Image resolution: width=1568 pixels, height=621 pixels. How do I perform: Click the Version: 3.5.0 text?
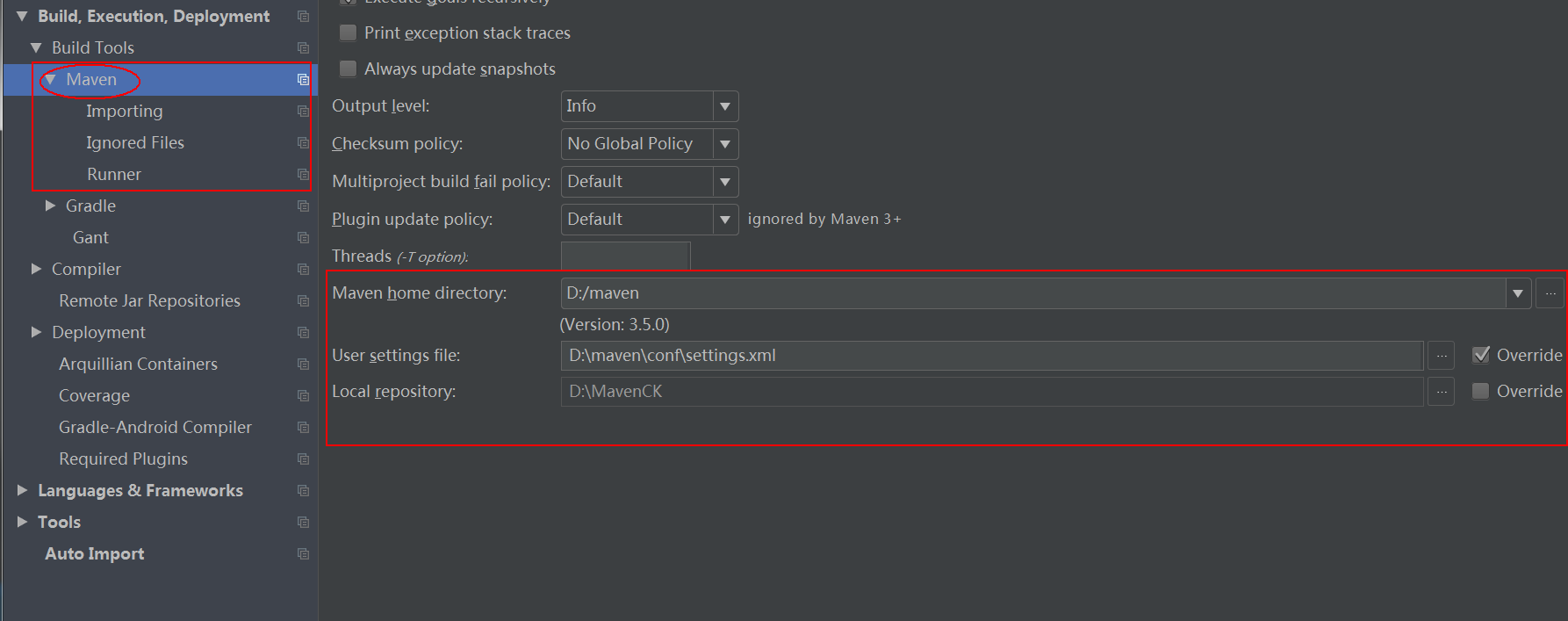615,325
